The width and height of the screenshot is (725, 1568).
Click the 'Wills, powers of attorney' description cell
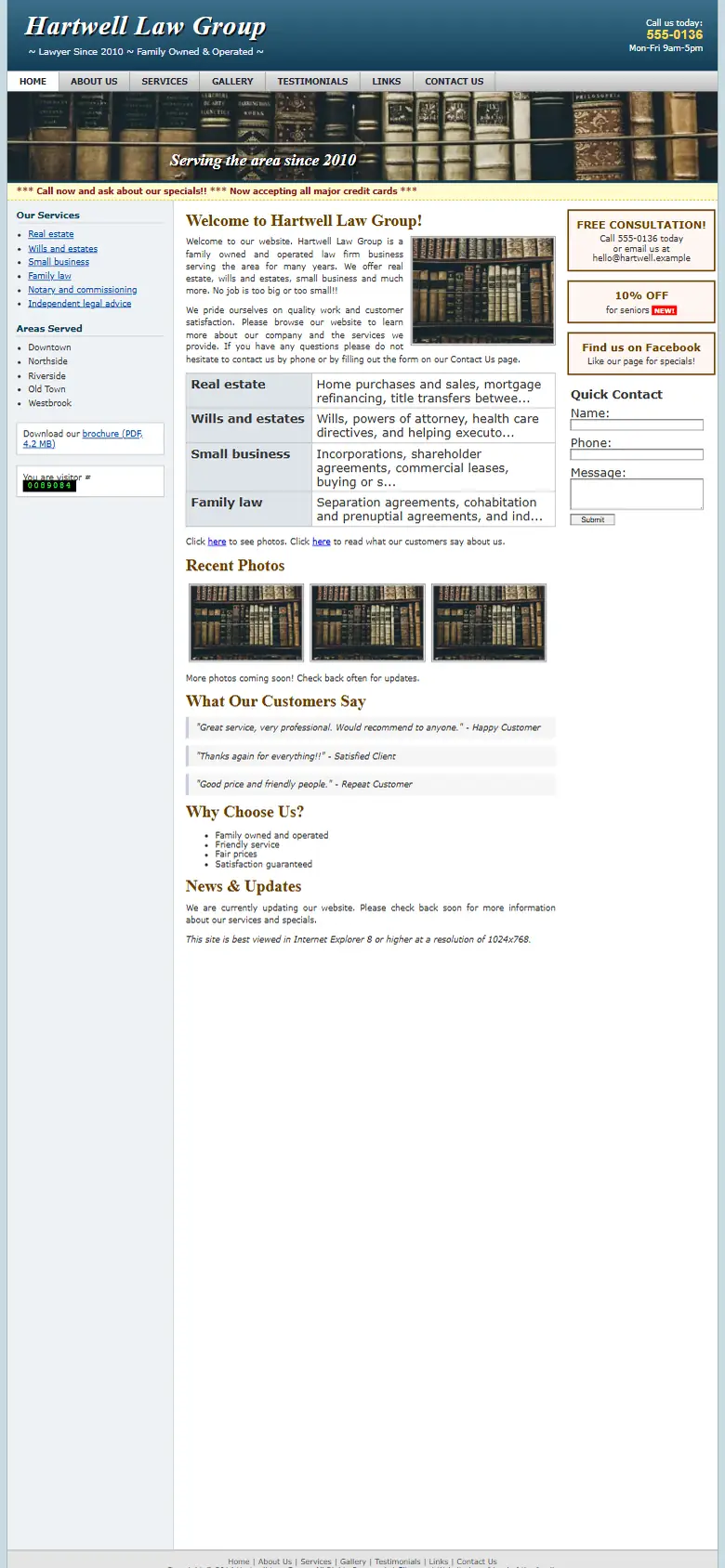coord(433,425)
